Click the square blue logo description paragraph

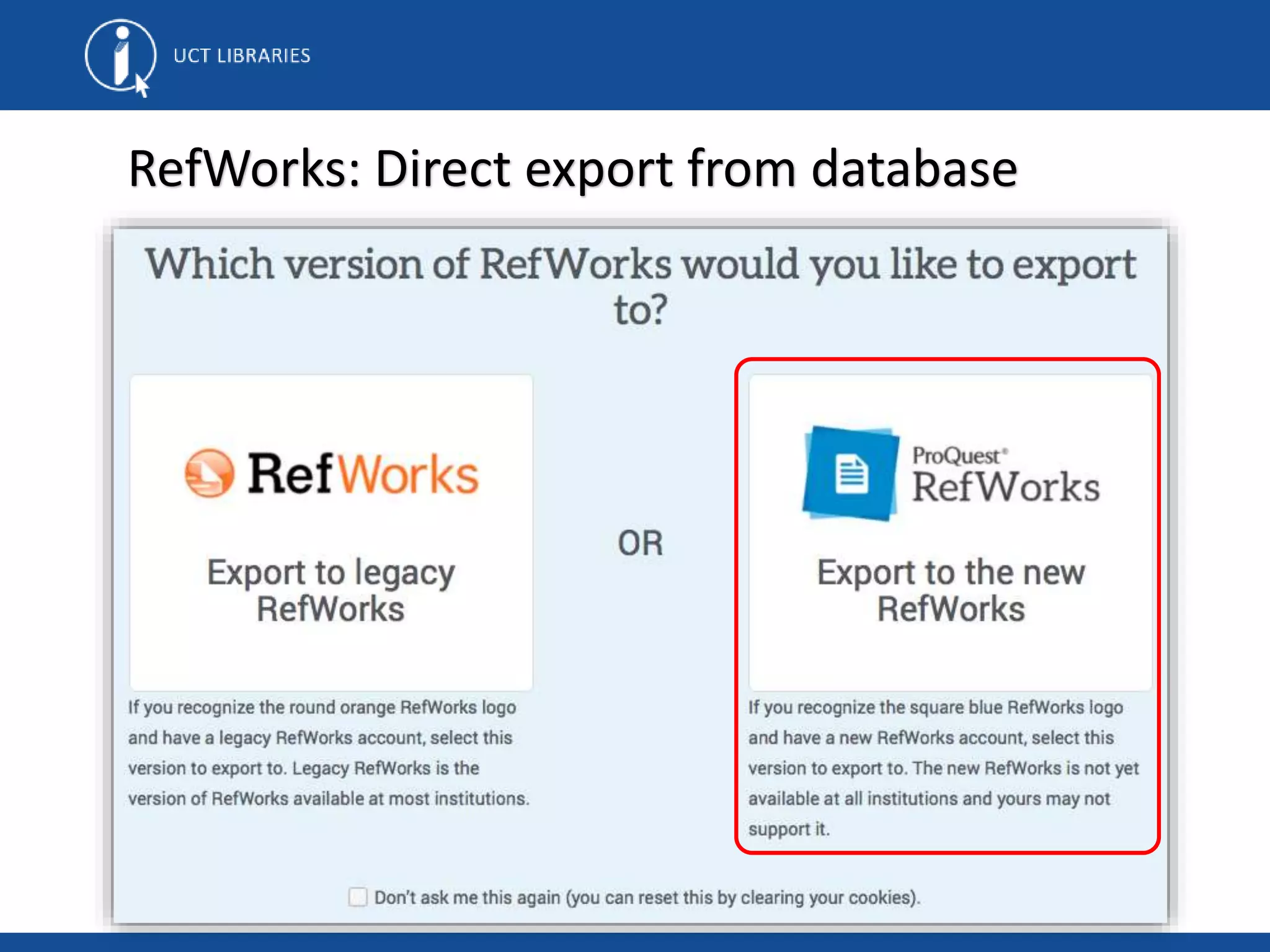click(943, 768)
